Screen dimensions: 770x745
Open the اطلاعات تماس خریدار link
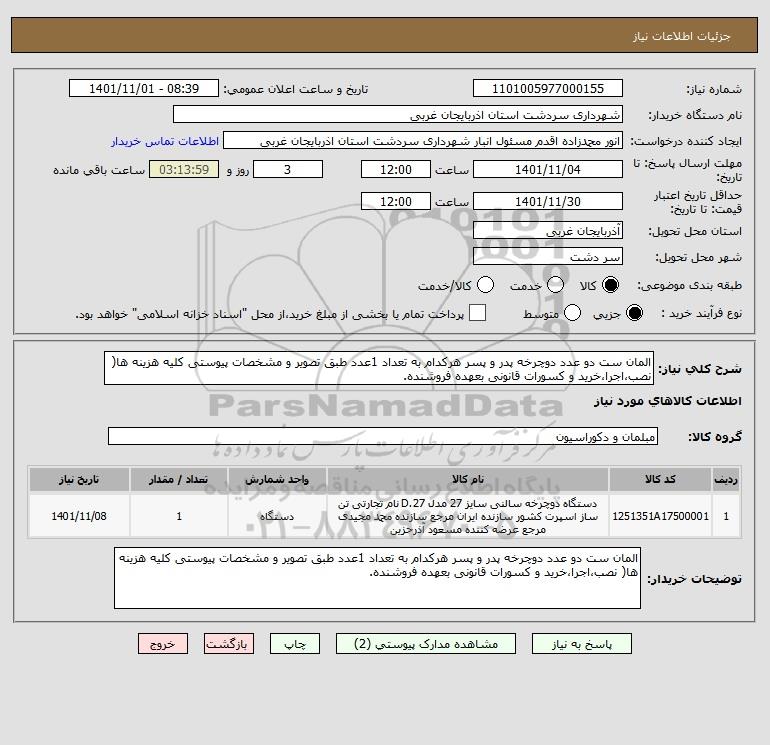[165, 141]
